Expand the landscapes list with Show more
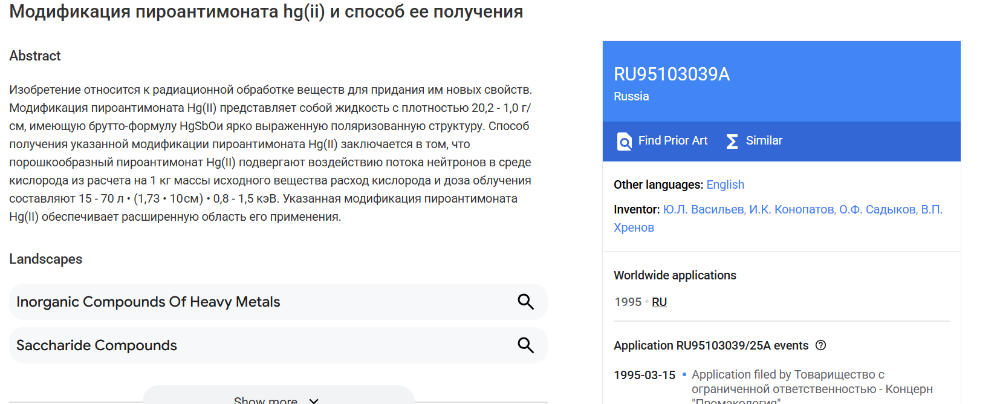Viewport: 1000px width, 404px height. tap(277, 400)
